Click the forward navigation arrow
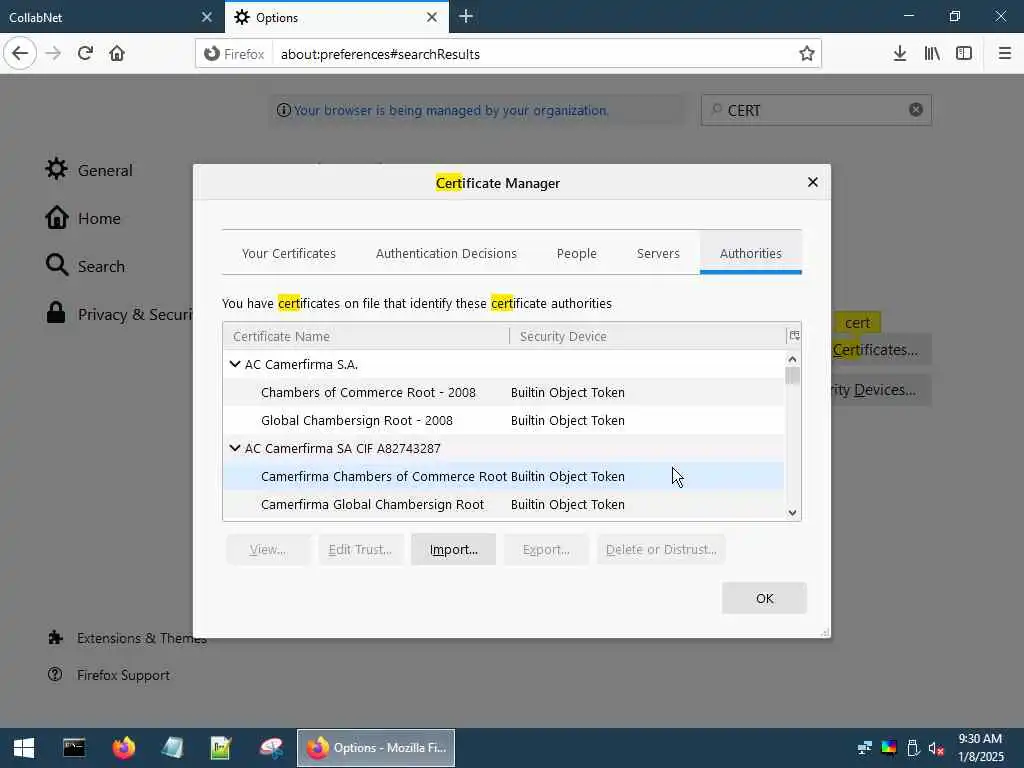This screenshot has height=768, width=1024. (54, 54)
